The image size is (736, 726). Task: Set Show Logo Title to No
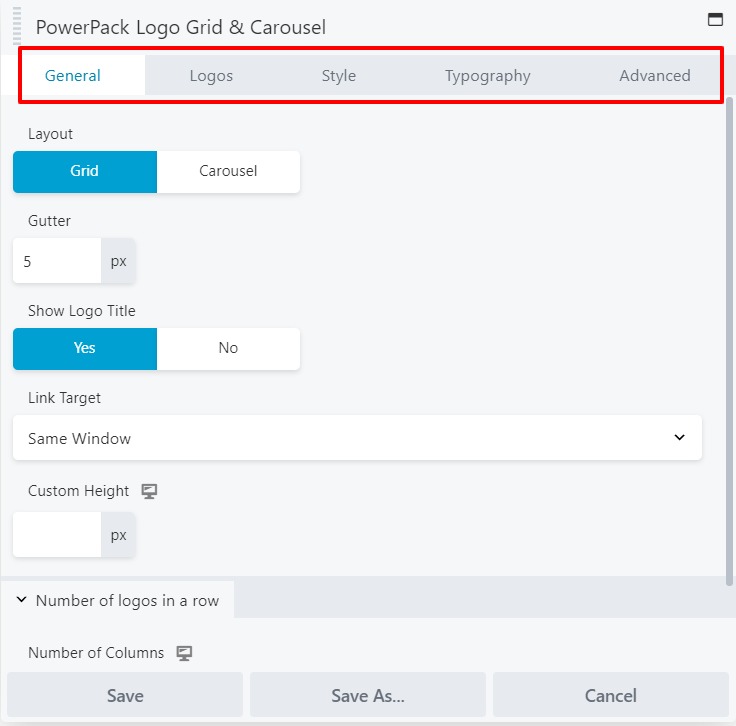click(228, 348)
